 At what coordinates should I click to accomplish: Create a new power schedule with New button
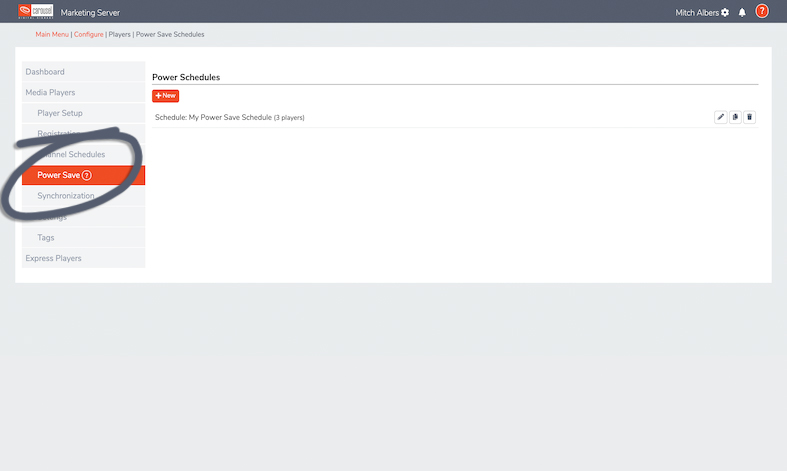coord(166,95)
